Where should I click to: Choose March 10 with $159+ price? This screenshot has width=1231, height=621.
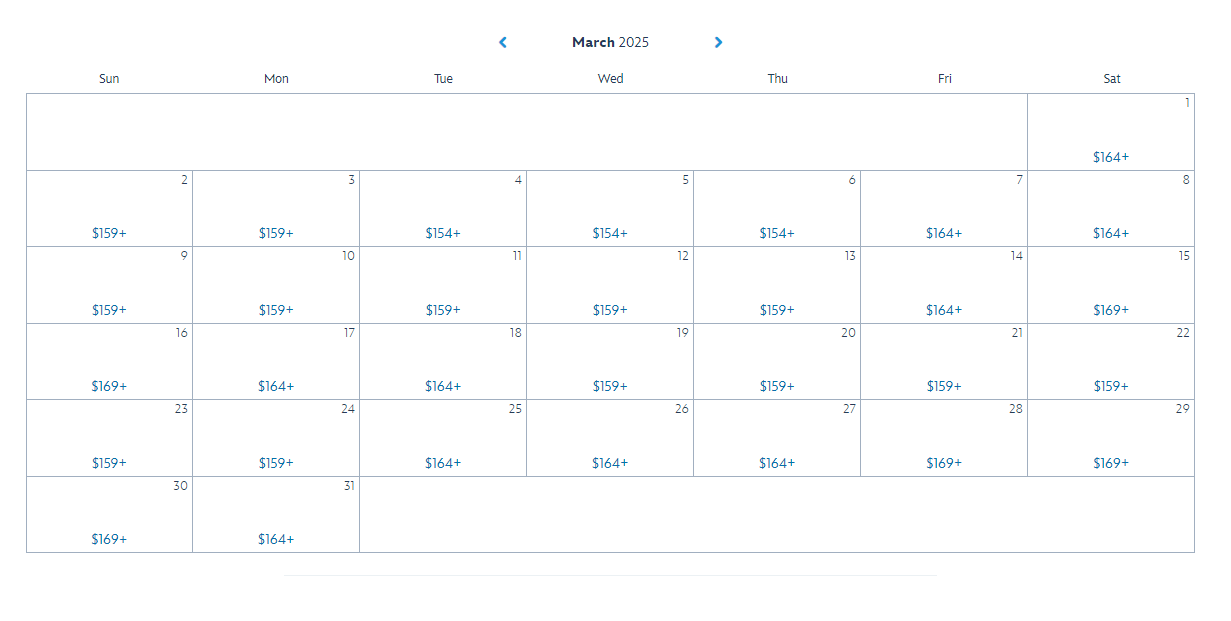tap(276, 285)
